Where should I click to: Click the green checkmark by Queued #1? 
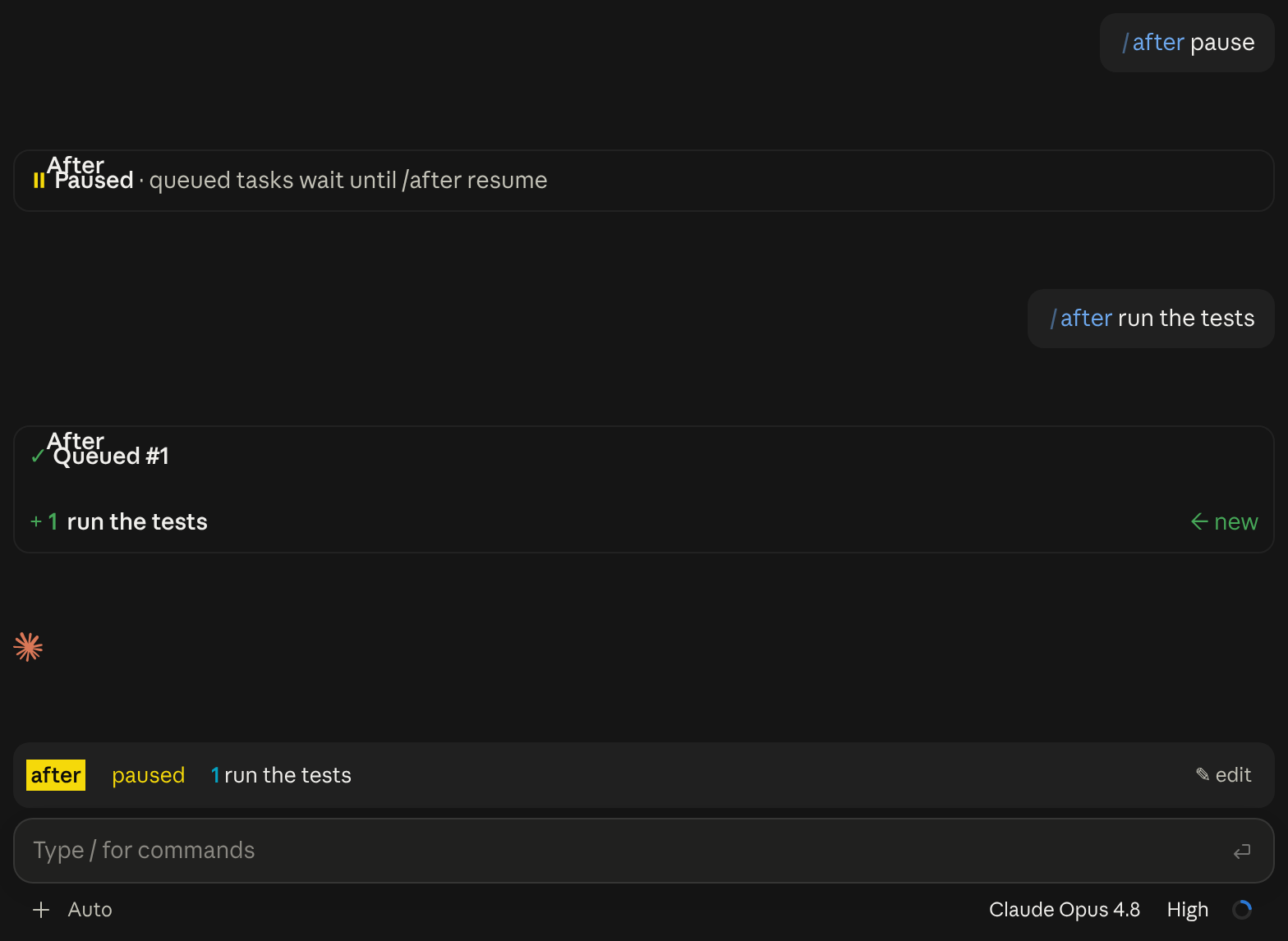(38, 456)
